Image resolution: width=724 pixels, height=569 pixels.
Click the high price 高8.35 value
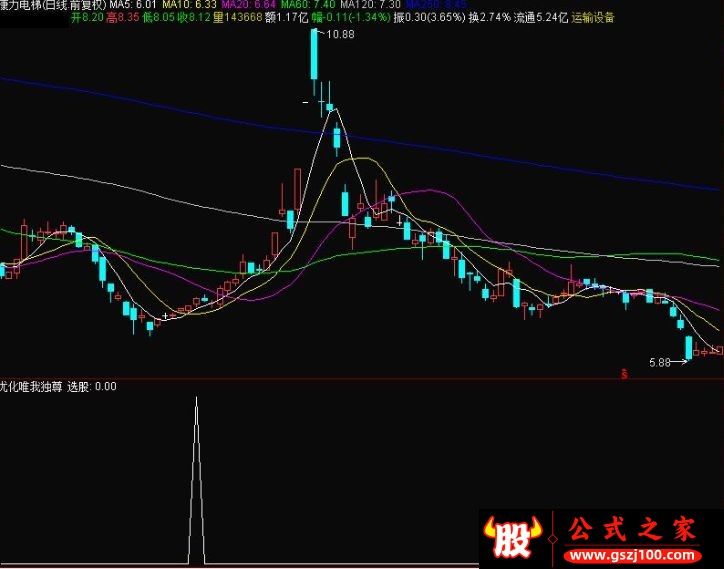point(122,18)
